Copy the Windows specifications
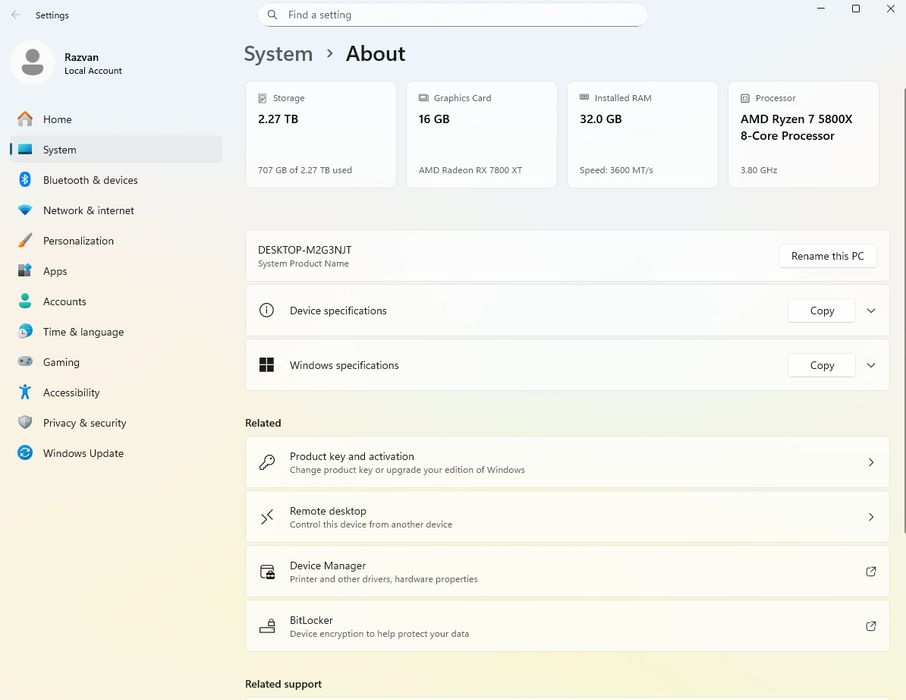 click(821, 365)
